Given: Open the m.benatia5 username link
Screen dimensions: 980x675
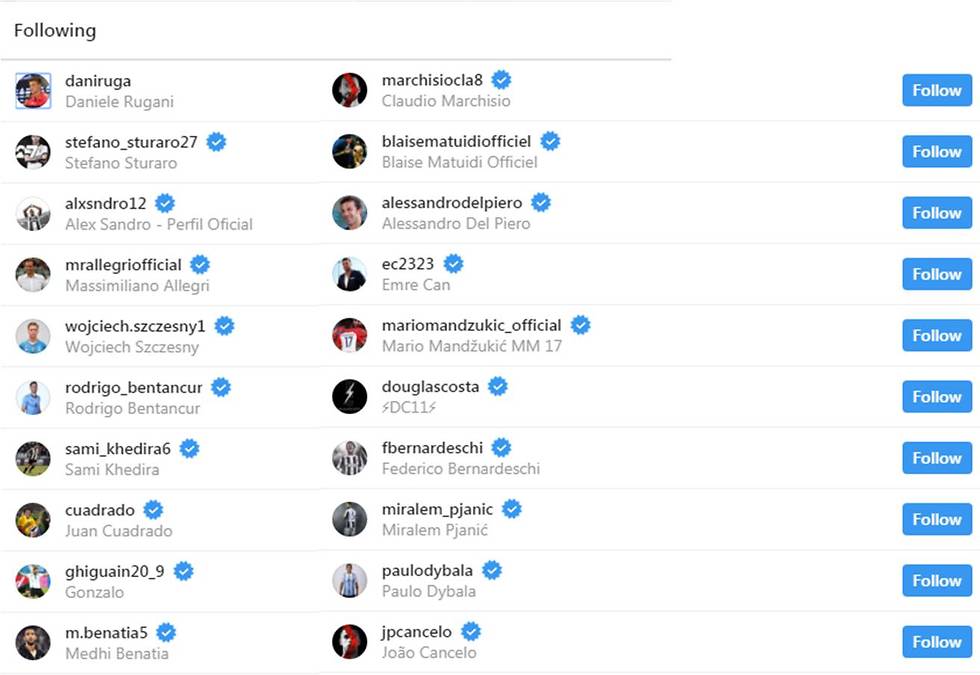Looking at the screenshot, I should 106,632.
